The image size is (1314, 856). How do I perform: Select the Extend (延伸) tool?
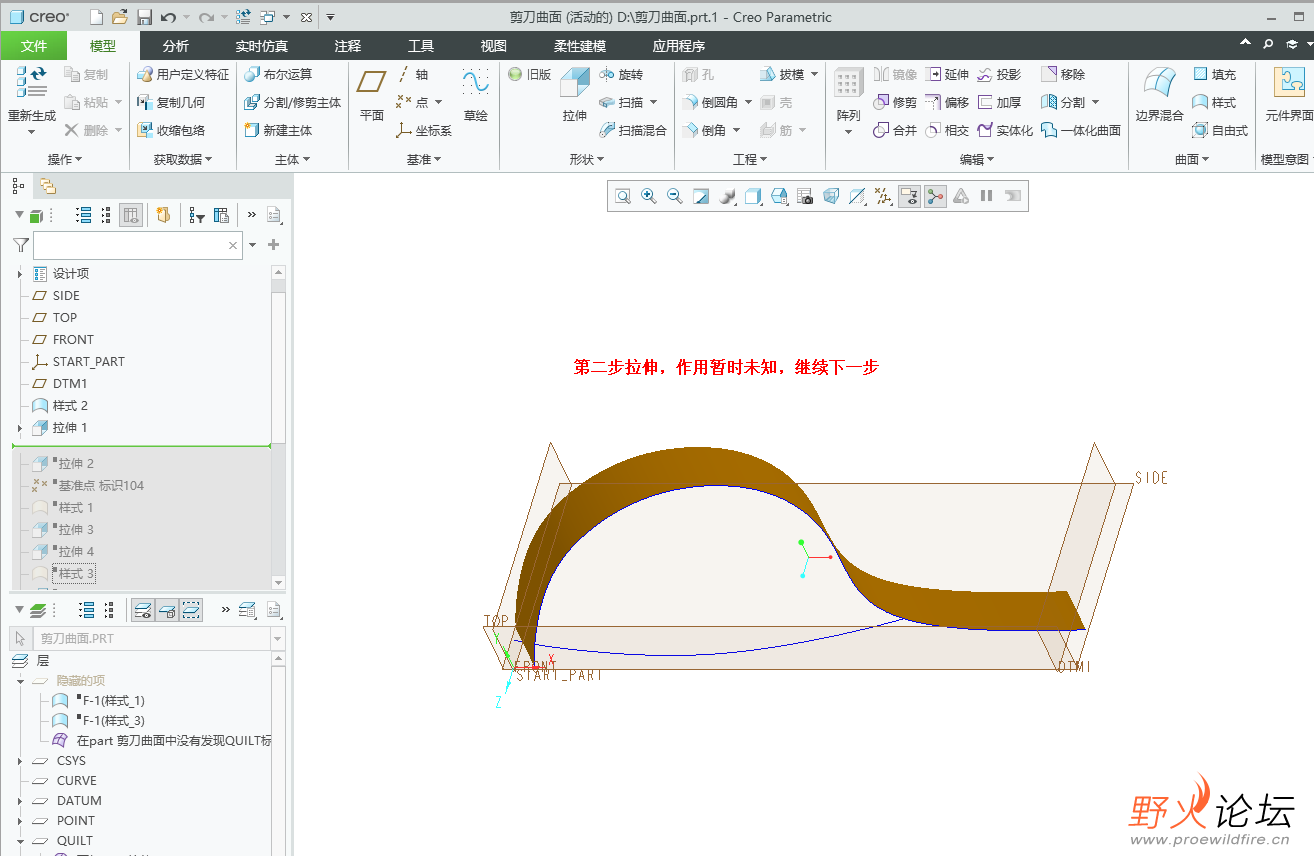pyautogui.click(x=946, y=75)
